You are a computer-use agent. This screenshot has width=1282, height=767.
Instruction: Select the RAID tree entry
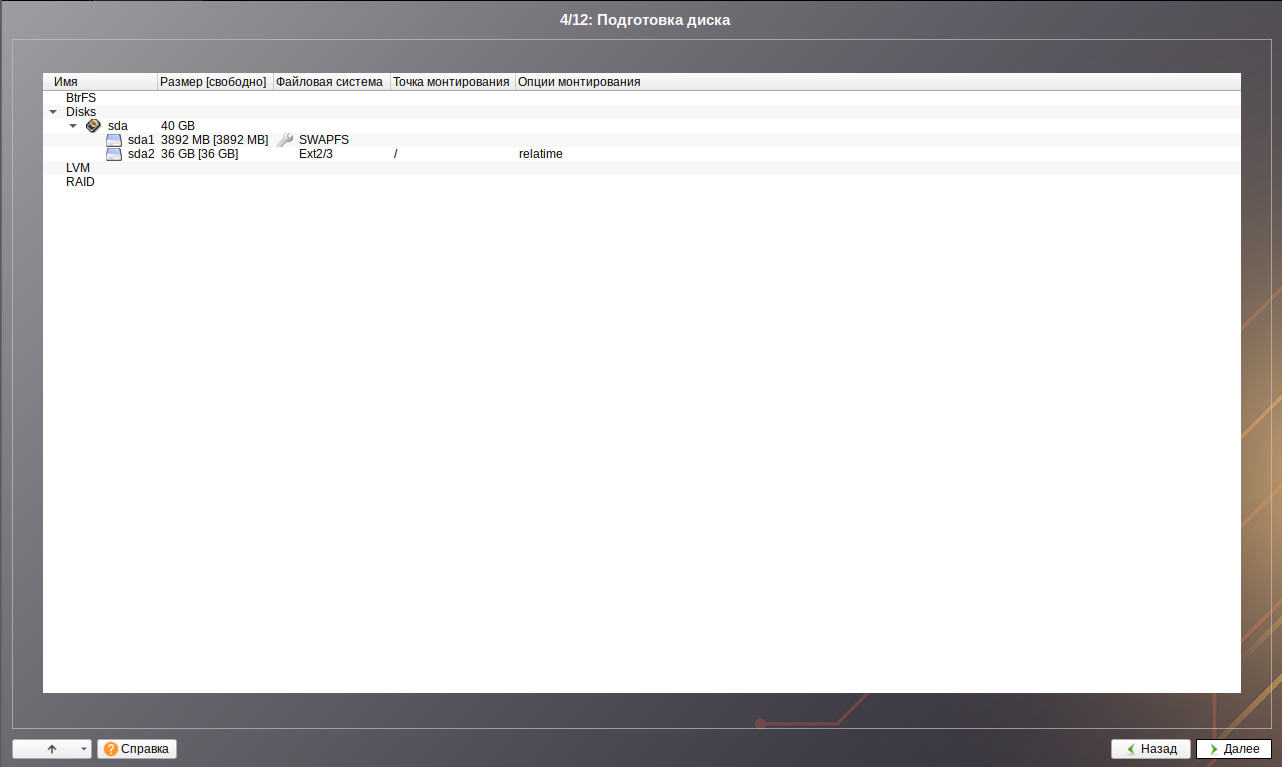pyautogui.click(x=80, y=182)
